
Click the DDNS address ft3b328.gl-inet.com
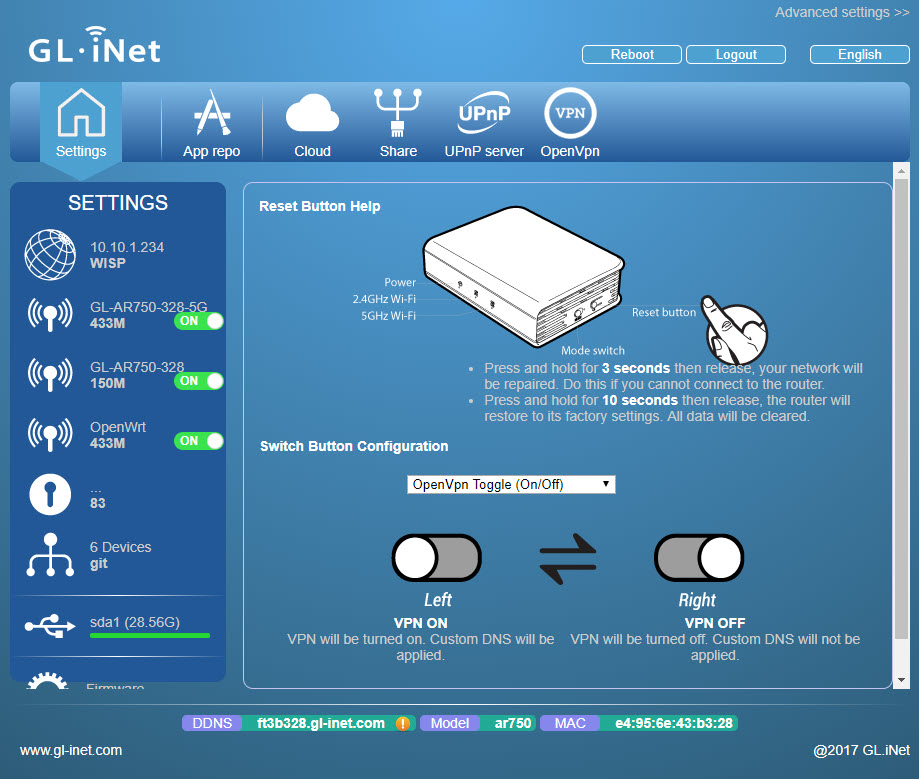tap(321, 723)
